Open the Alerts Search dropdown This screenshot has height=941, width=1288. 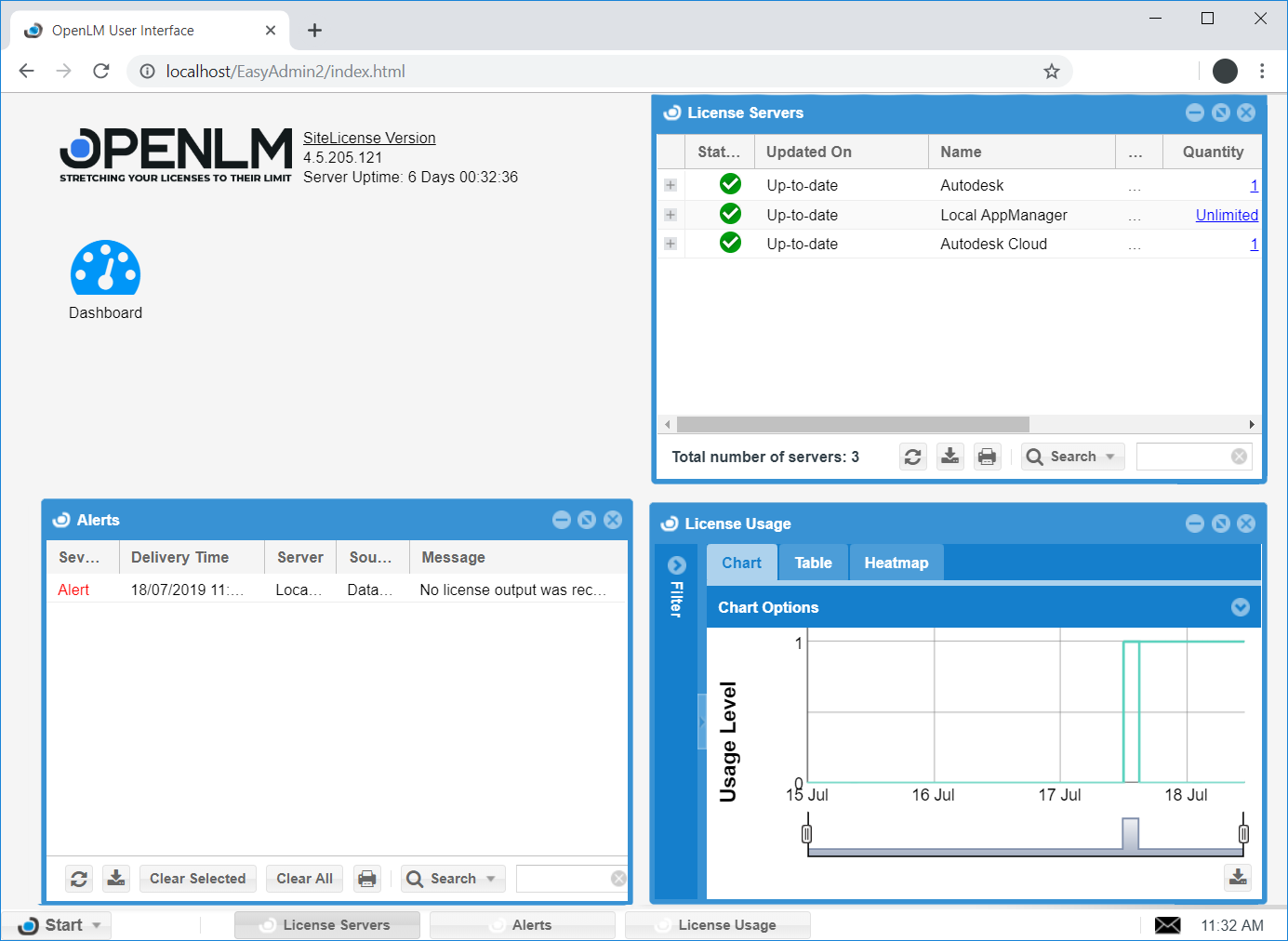453,879
